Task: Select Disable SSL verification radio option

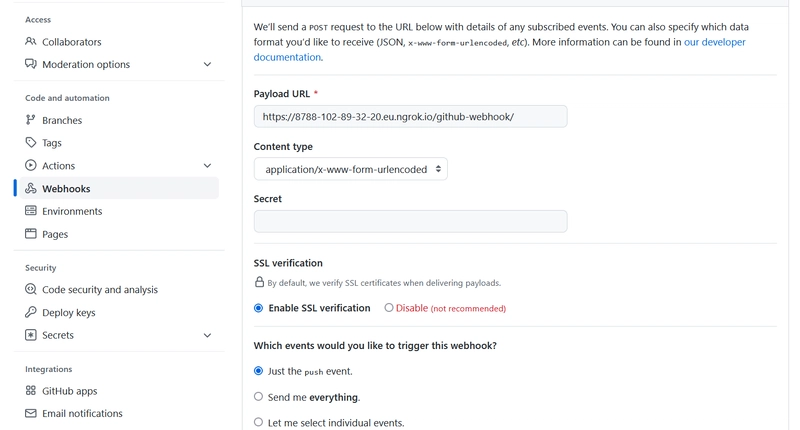Action: 389,308
